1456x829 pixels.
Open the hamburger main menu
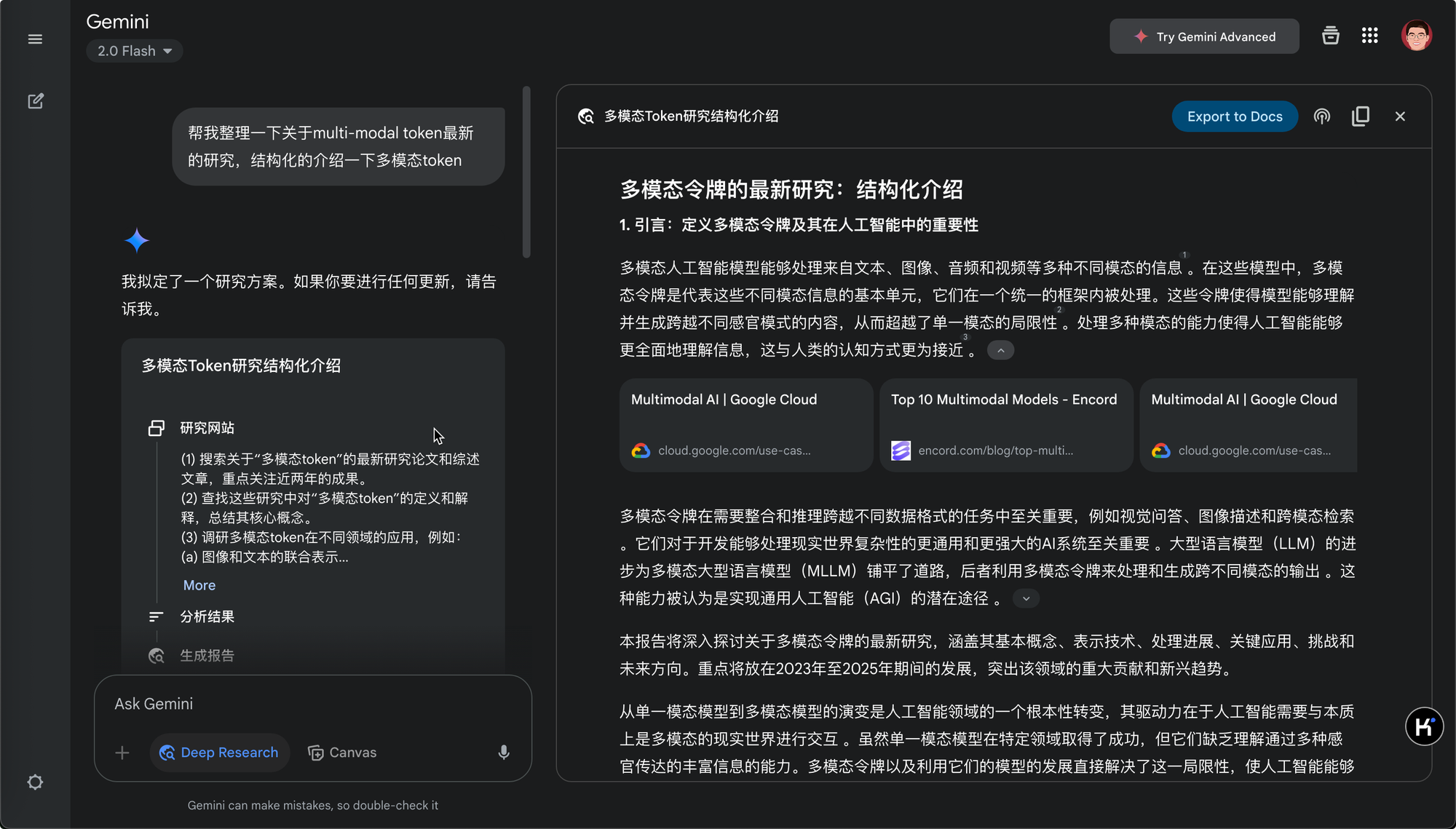[35, 39]
